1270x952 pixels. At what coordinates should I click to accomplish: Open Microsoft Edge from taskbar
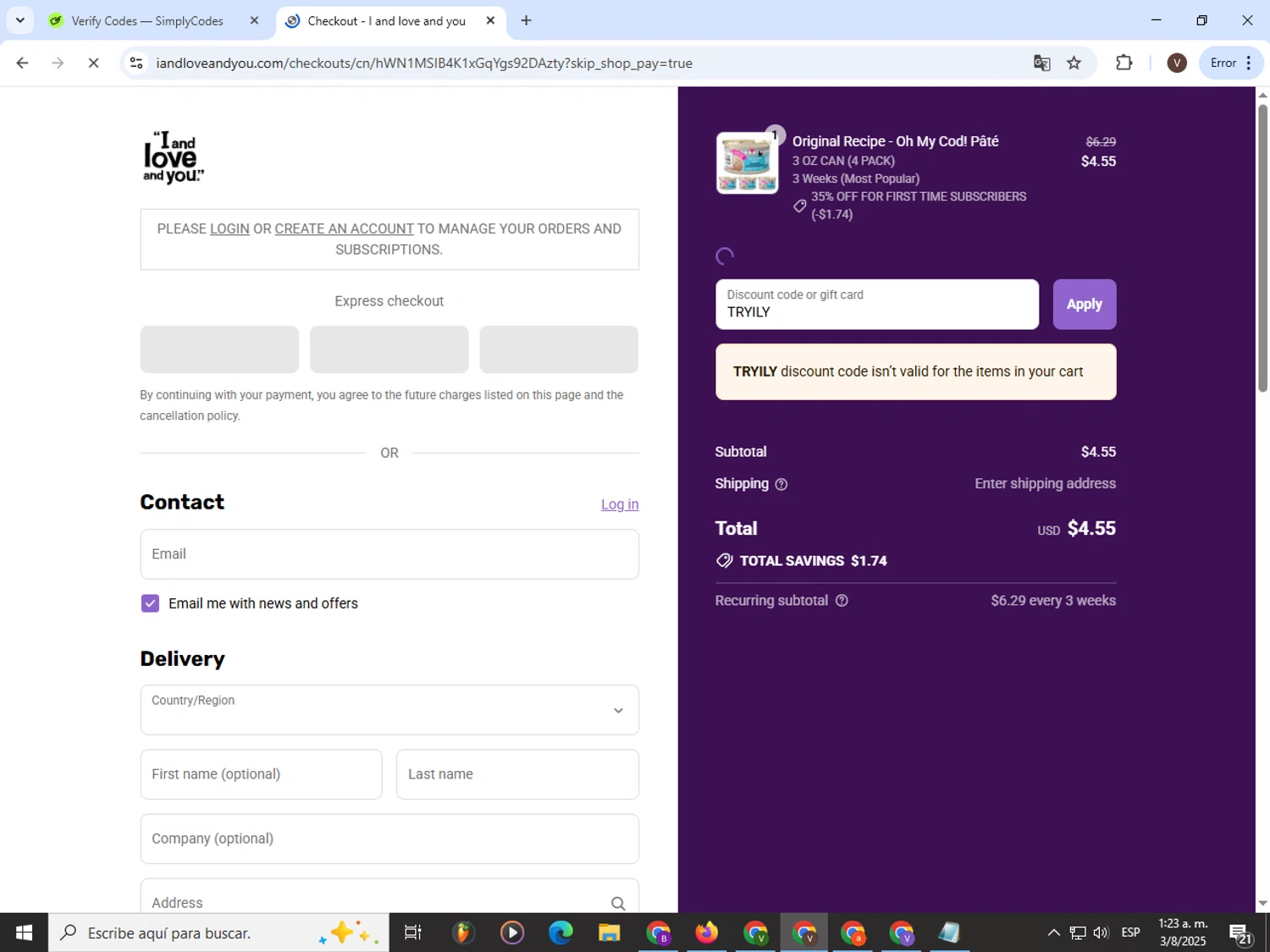point(560,933)
